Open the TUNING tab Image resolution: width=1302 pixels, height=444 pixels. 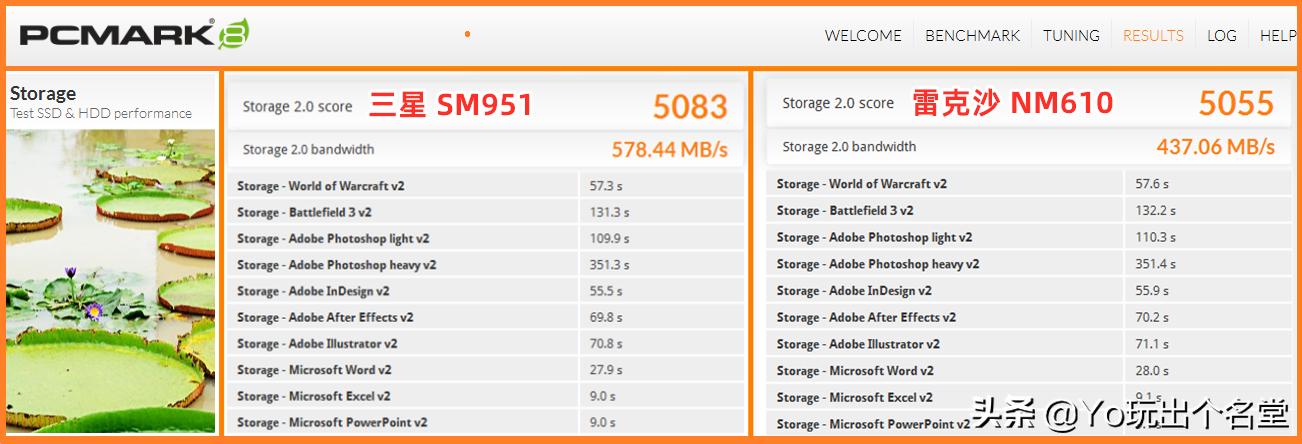1071,35
